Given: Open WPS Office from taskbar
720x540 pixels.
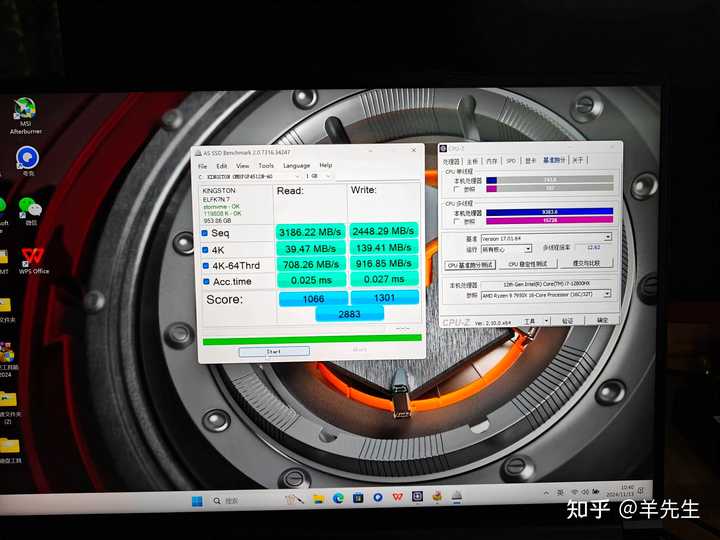Looking at the screenshot, I should 398,497.
